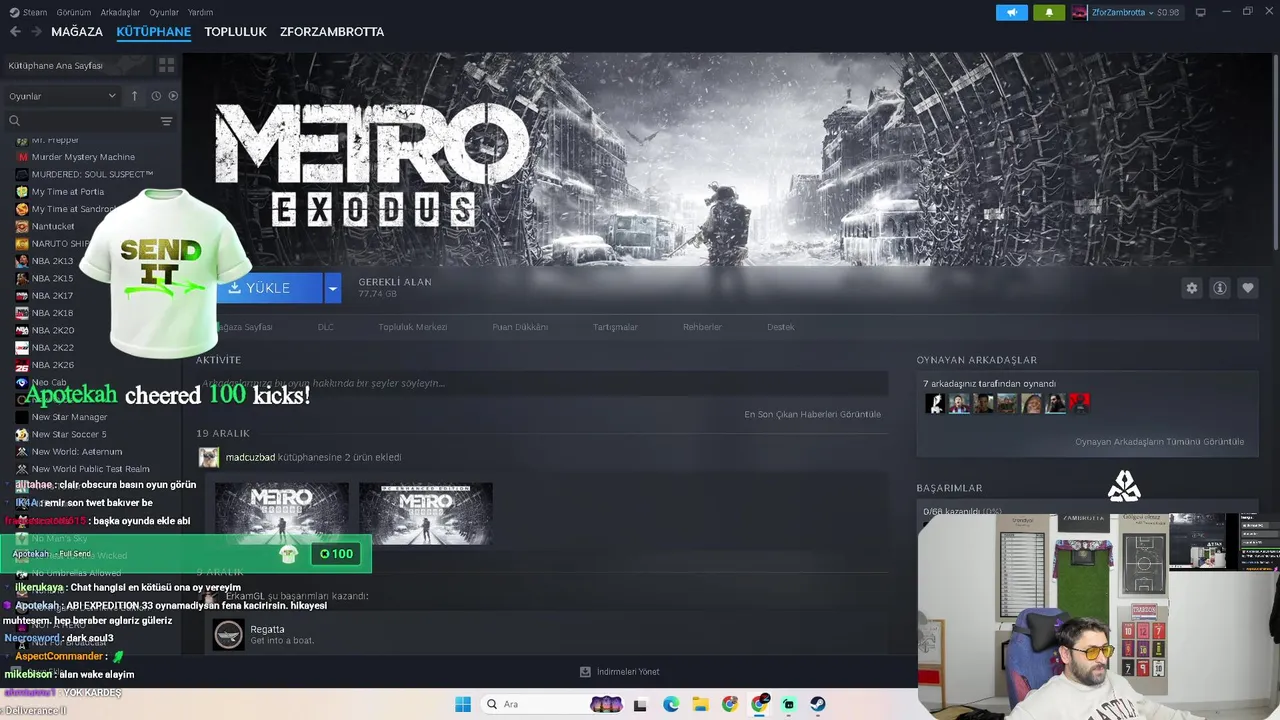Select New World: Aeternum
Screen dimensions: 1280x720
(76, 452)
